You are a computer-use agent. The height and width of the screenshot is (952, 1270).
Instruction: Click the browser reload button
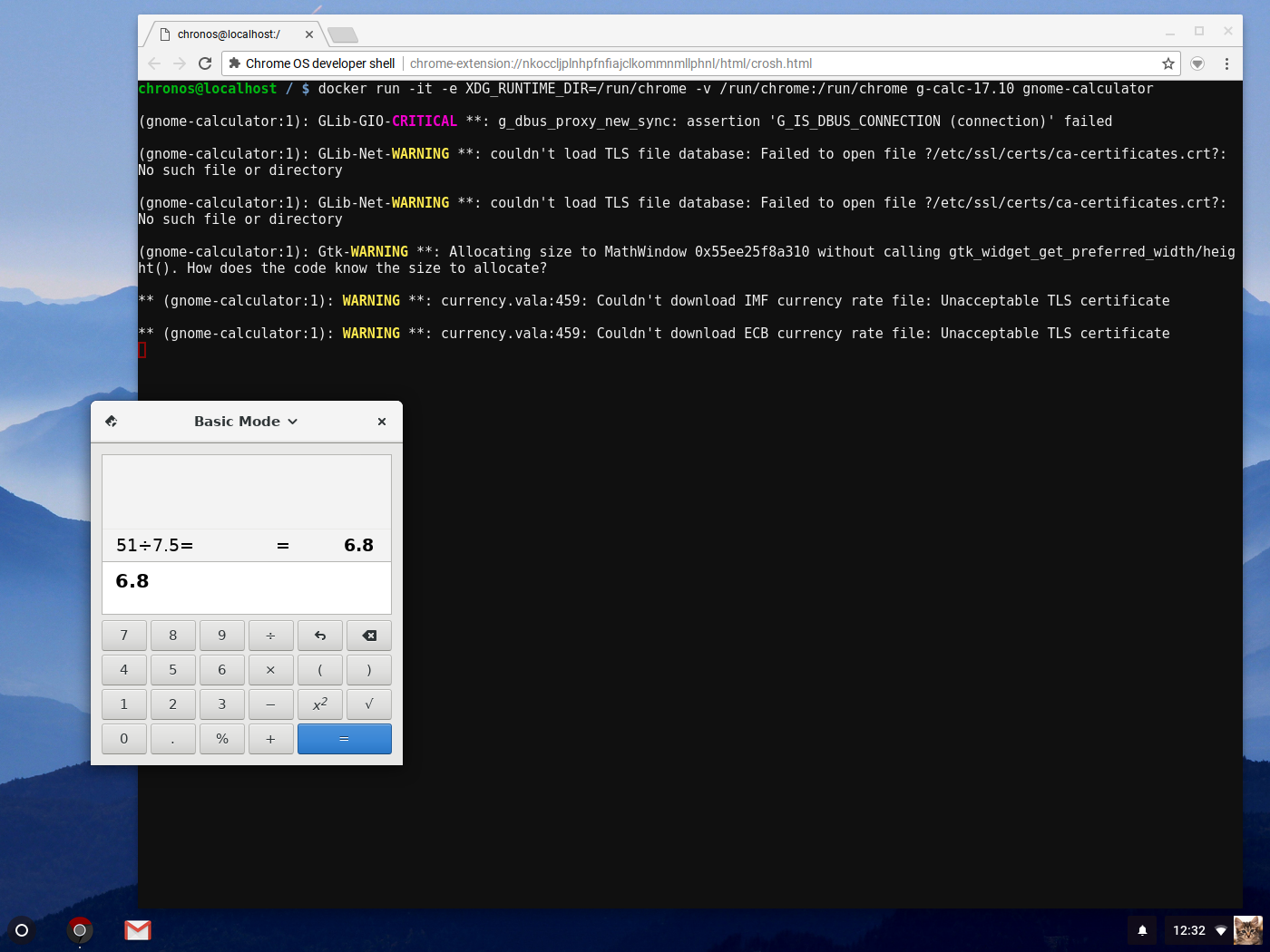tap(205, 63)
